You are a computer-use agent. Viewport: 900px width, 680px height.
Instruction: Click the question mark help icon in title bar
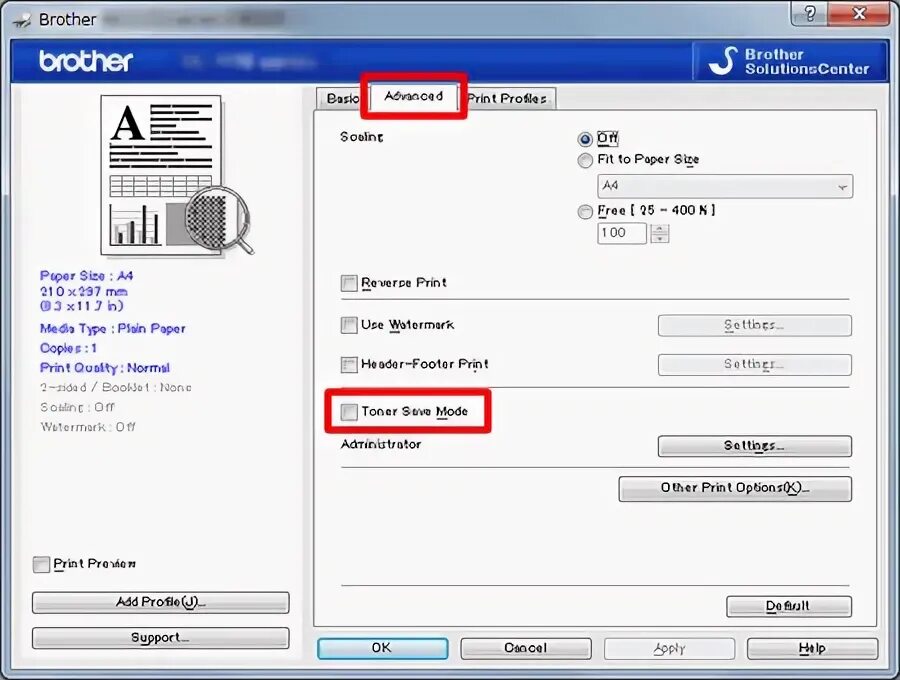(809, 13)
